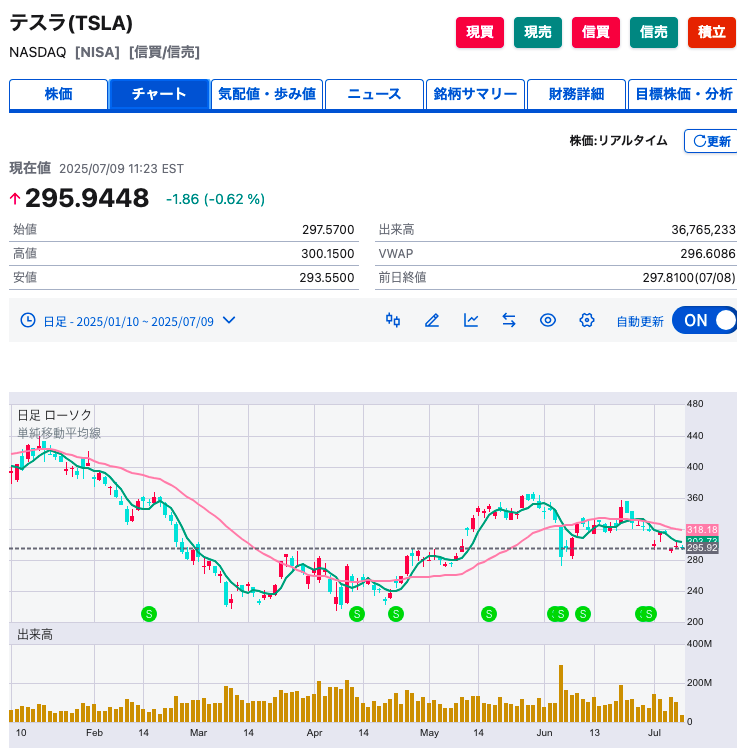Click the 高値 value 300.1500

pyautogui.click(x=328, y=254)
